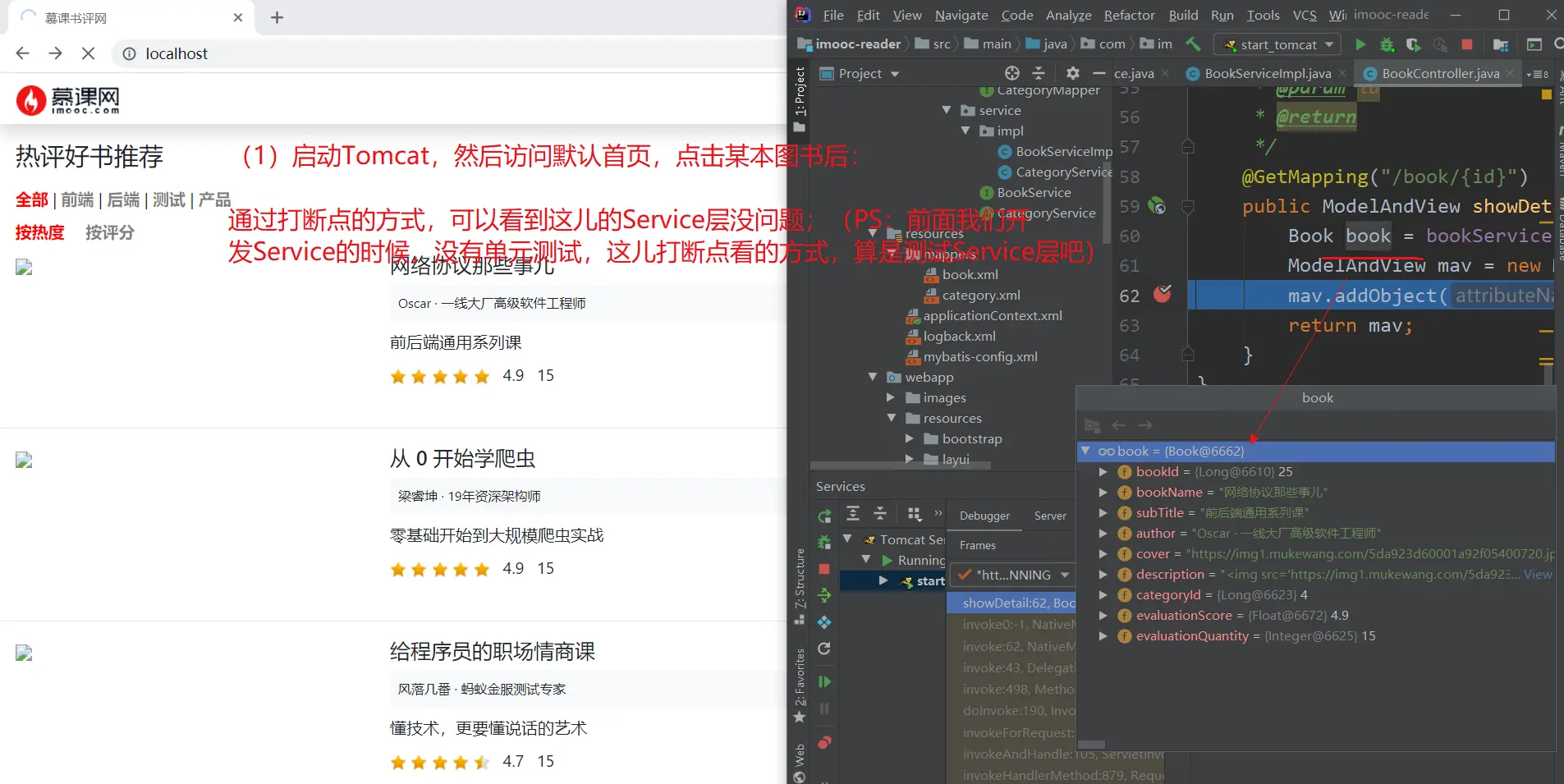Click the group-by grid icon in Services toolbar
1564x784 pixels.
[x=914, y=514]
